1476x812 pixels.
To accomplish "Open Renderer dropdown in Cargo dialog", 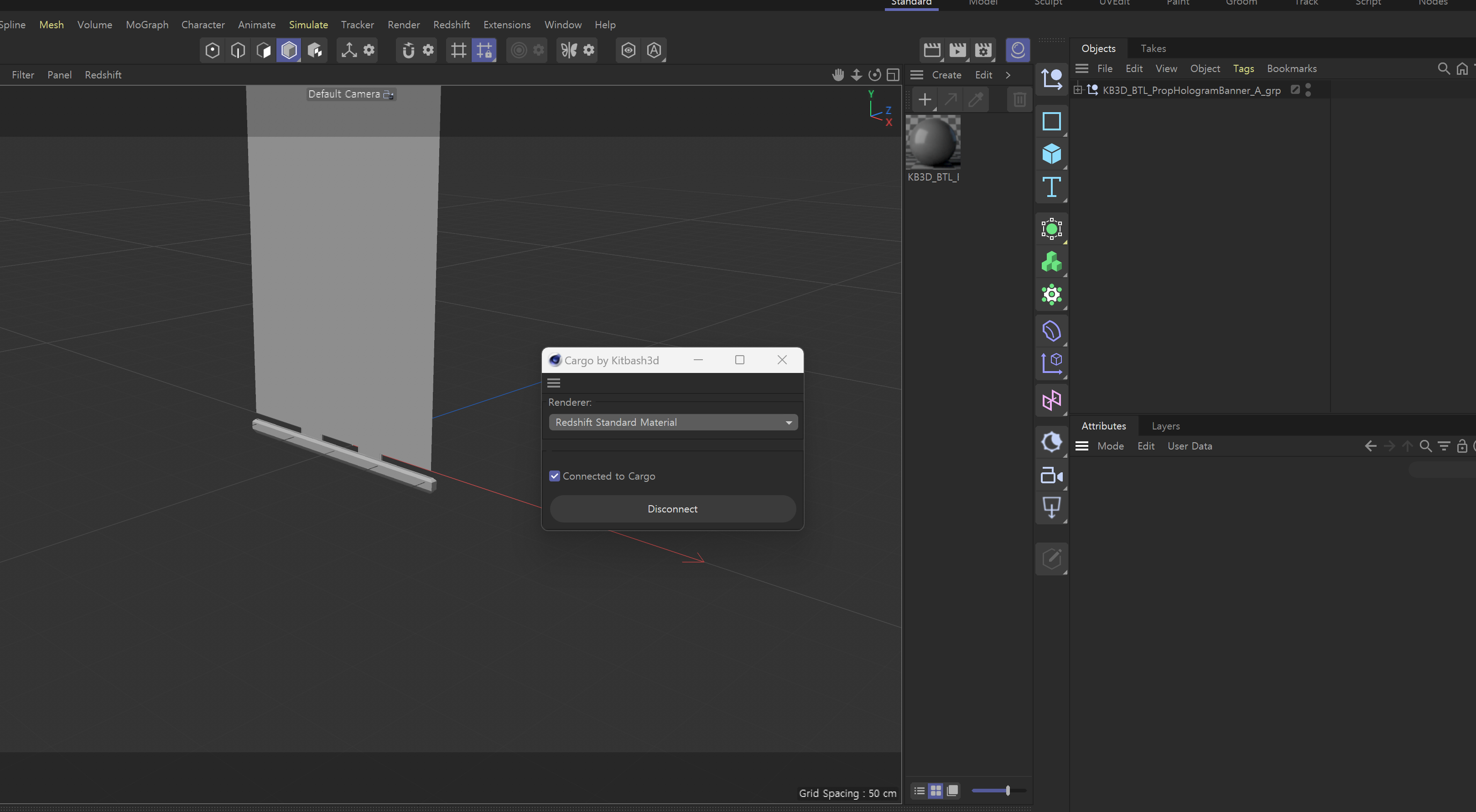I will 673,423.
